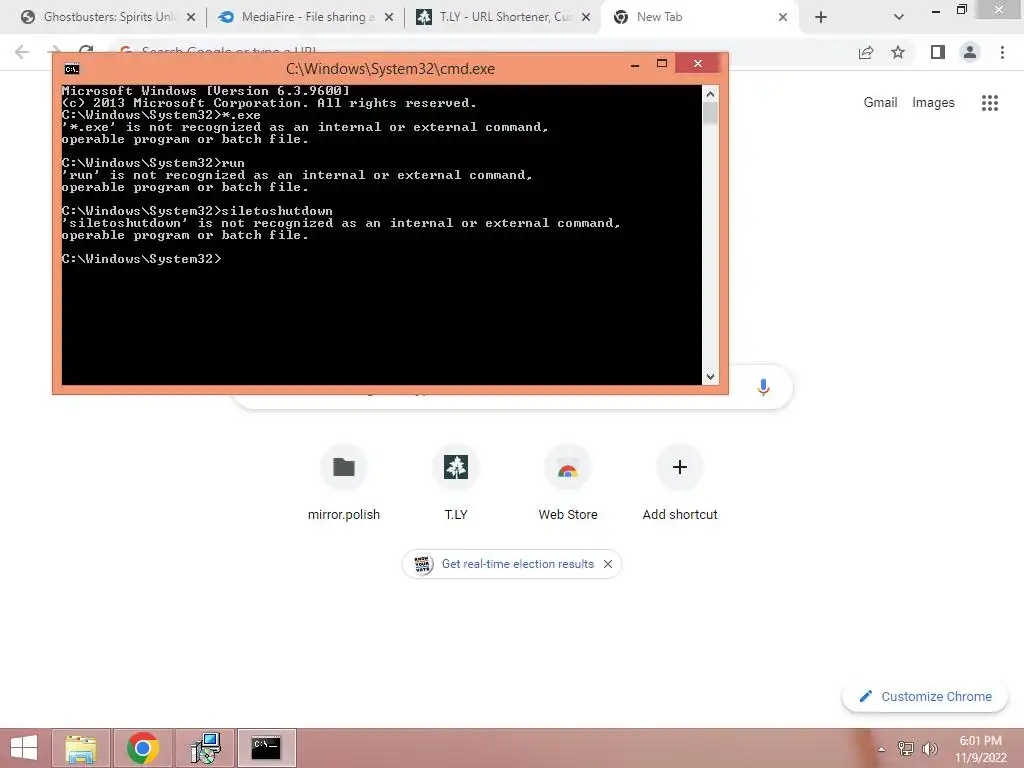Click the cmd scrollbar up arrow
1024x768 pixels.
coord(711,94)
